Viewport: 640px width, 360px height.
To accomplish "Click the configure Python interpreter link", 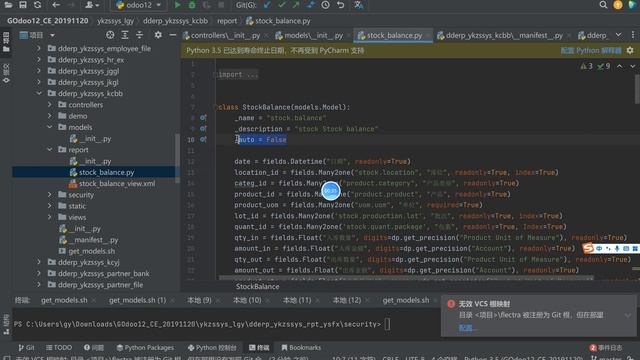I will pyautogui.click(x=591, y=51).
